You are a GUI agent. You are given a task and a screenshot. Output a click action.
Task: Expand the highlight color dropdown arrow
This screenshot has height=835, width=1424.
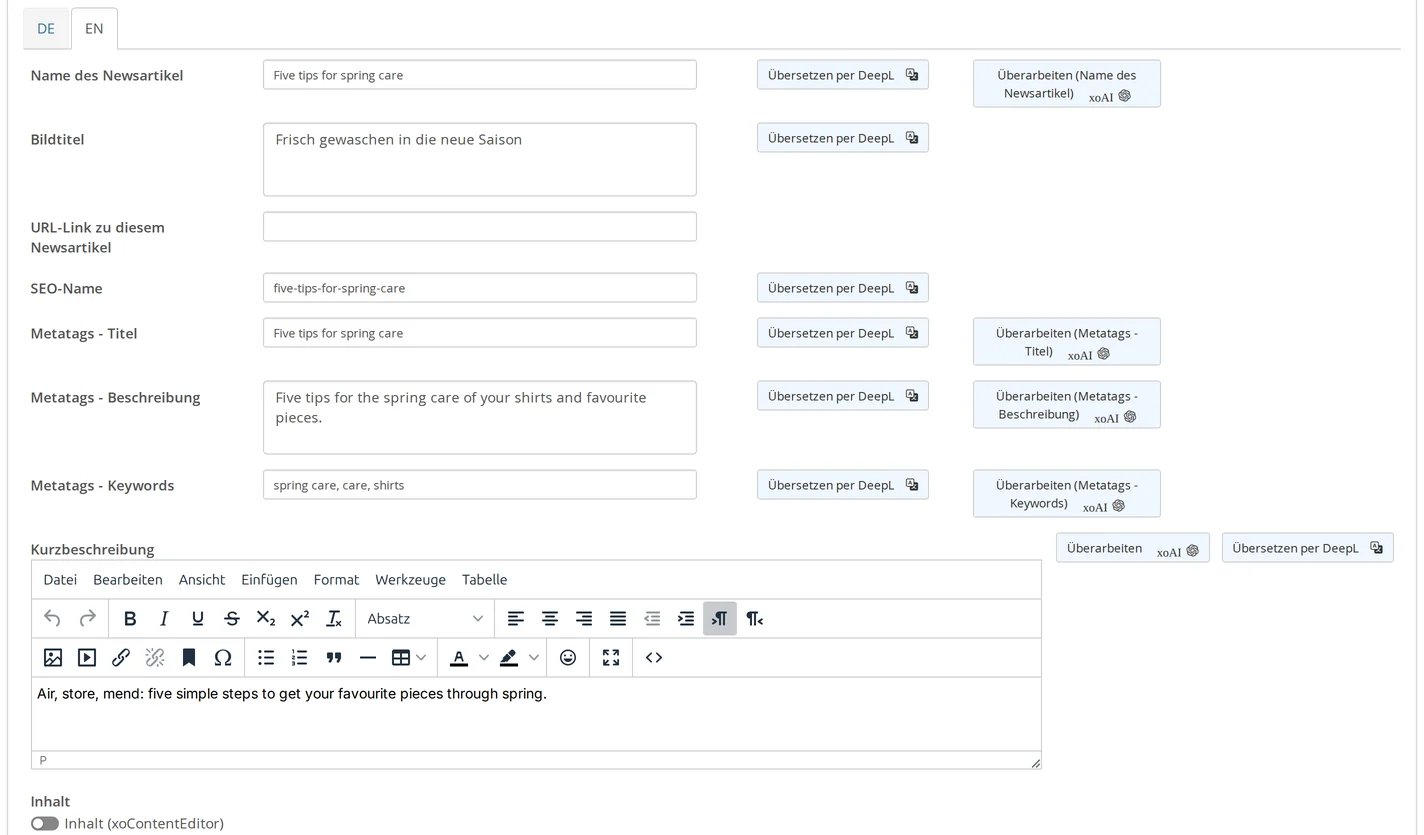click(534, 658)
